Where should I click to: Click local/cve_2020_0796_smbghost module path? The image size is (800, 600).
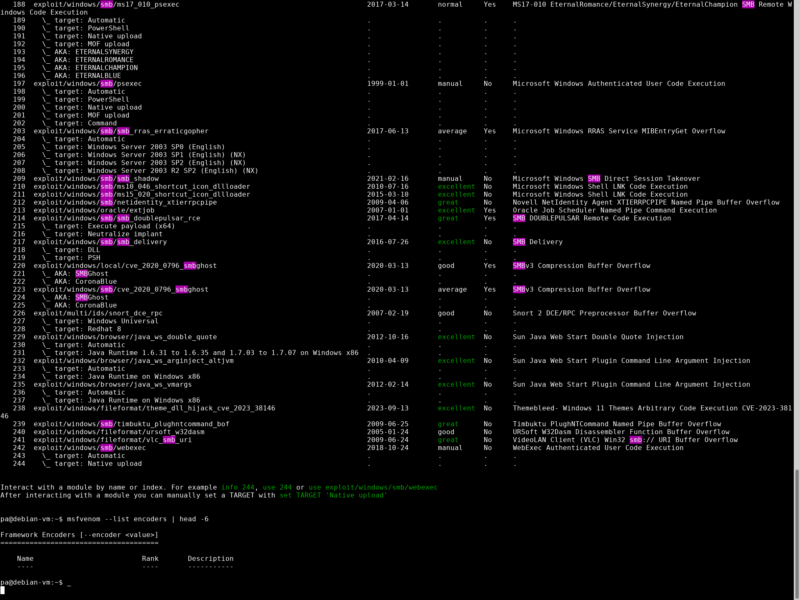125,265
